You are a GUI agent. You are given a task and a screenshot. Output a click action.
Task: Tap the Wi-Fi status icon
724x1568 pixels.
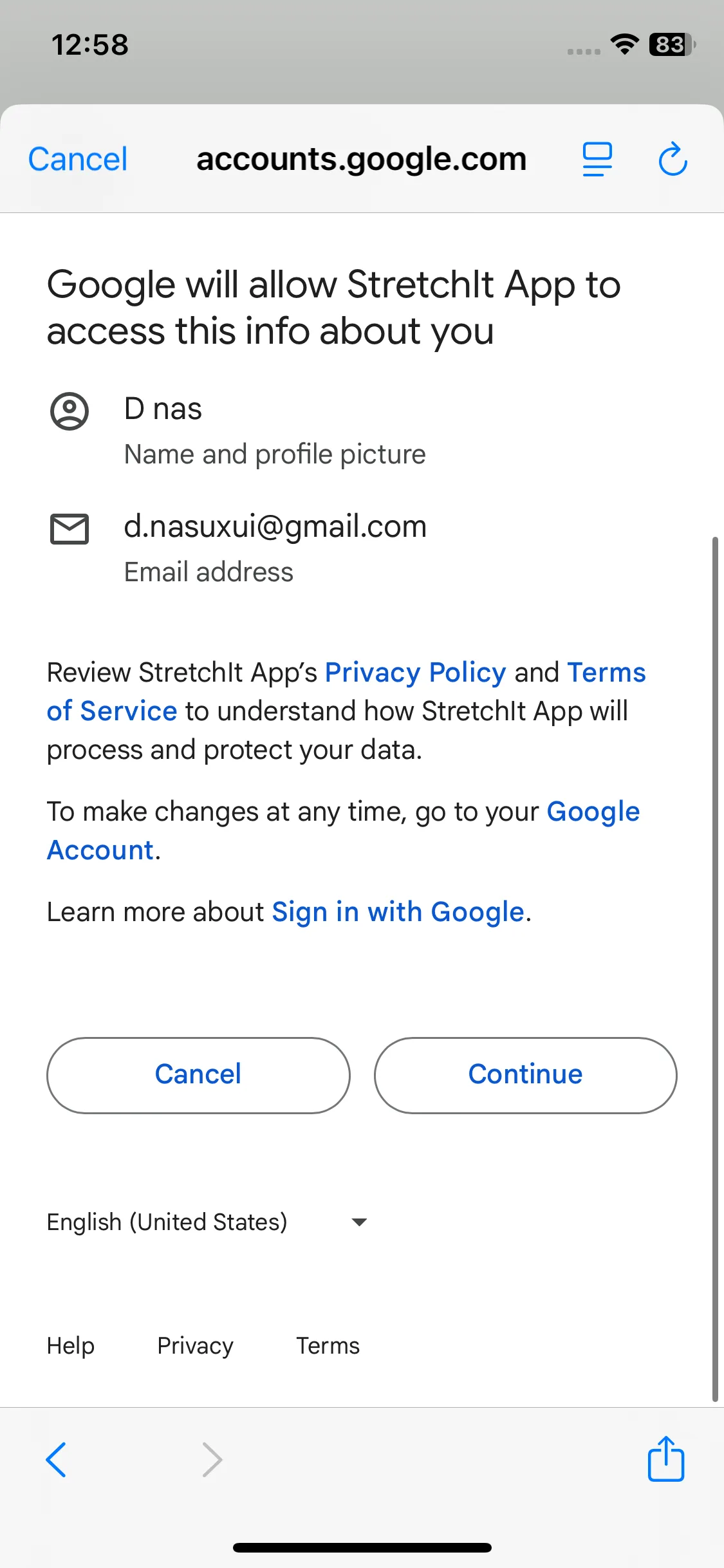pos(624,44)
